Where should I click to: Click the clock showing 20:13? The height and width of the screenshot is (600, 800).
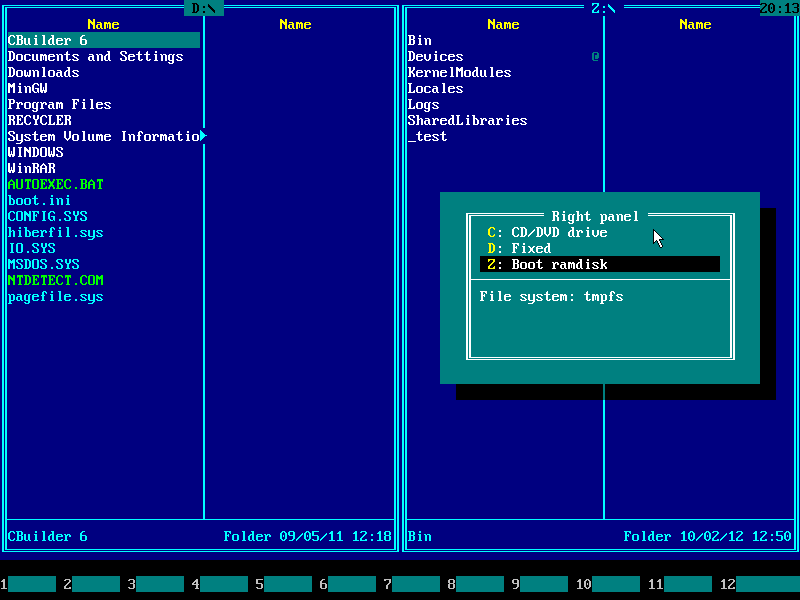pos(780,8)
